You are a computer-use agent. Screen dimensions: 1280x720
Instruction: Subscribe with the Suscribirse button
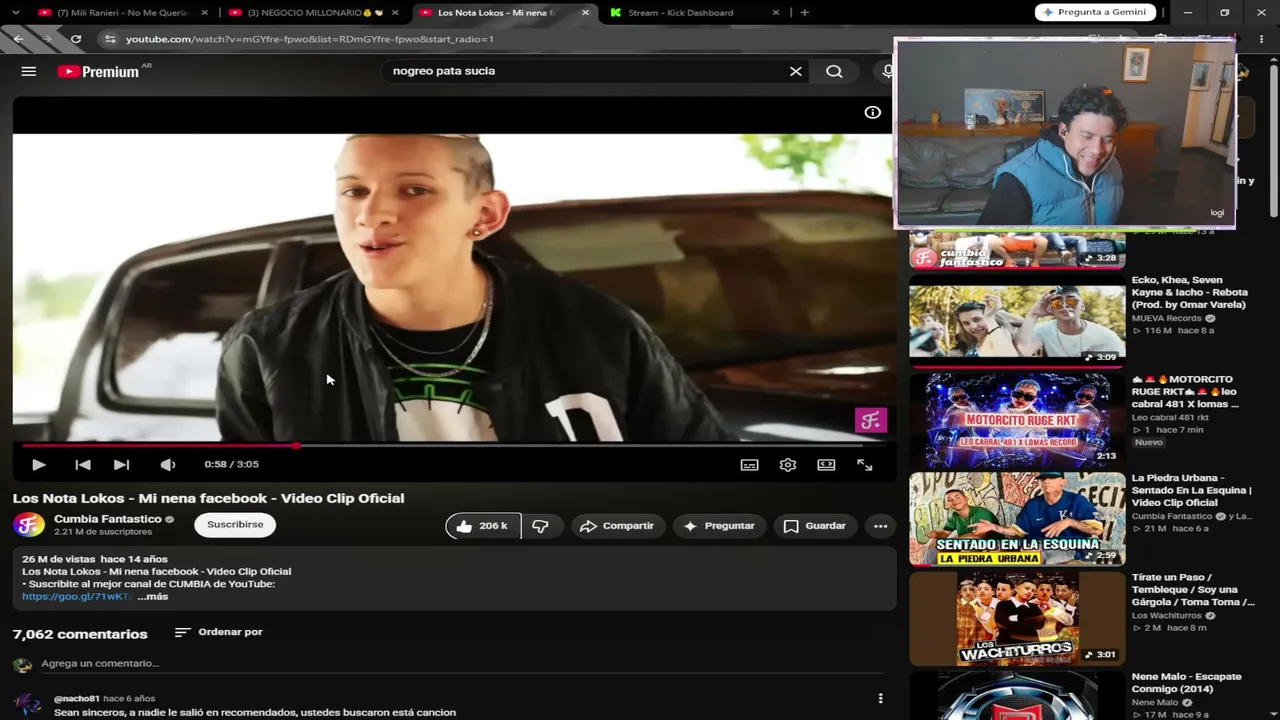235,525
